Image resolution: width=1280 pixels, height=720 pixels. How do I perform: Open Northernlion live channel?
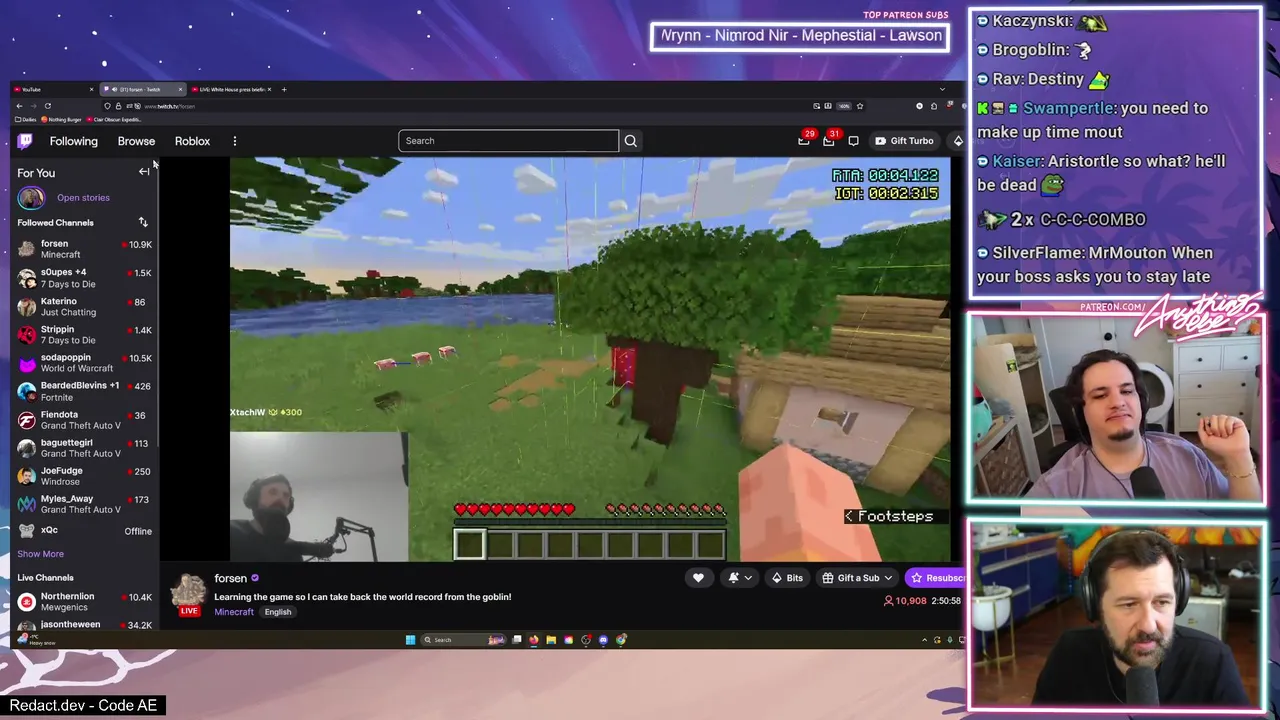84,601
